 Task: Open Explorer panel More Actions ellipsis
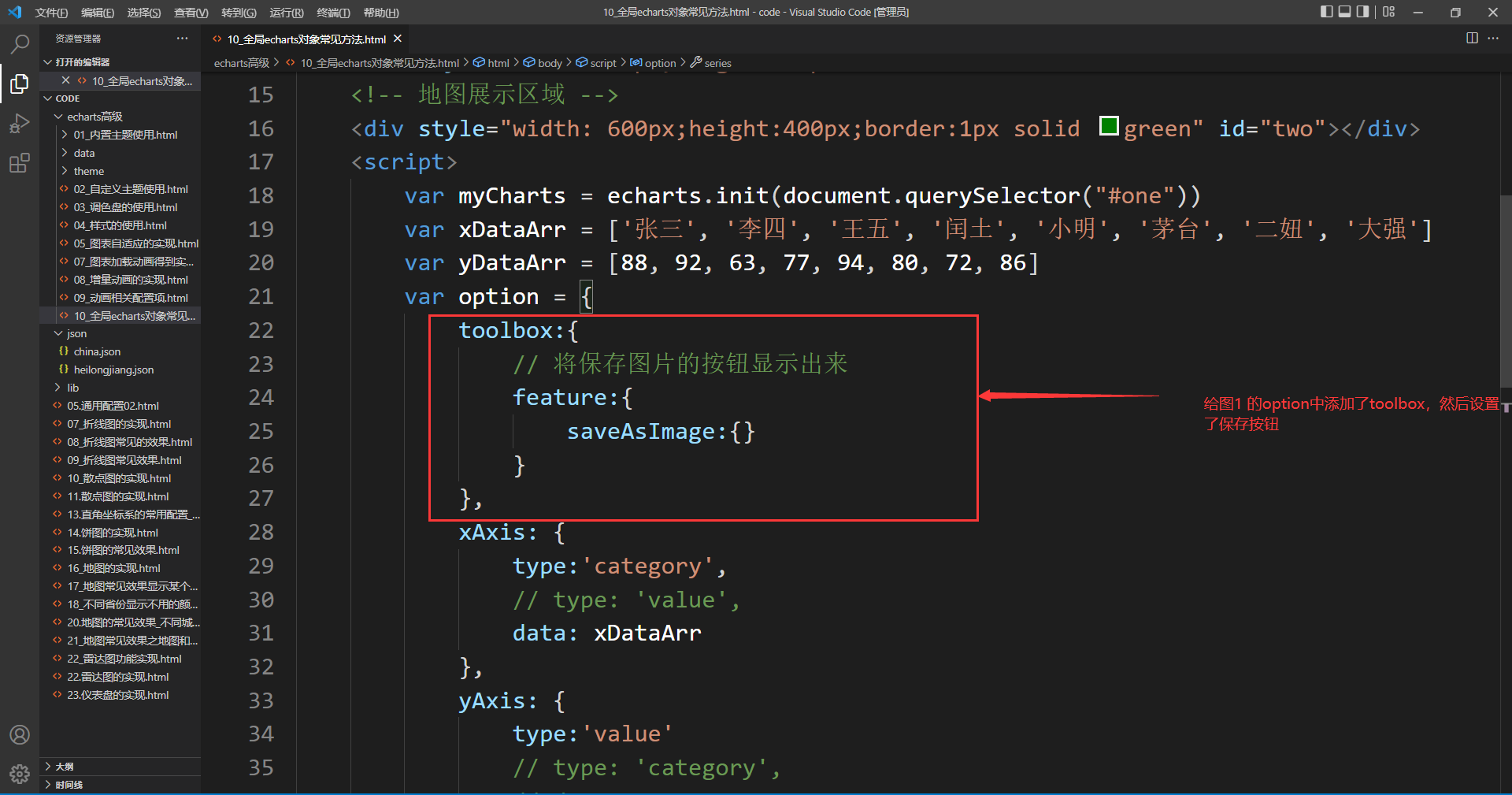click(182, 38)
